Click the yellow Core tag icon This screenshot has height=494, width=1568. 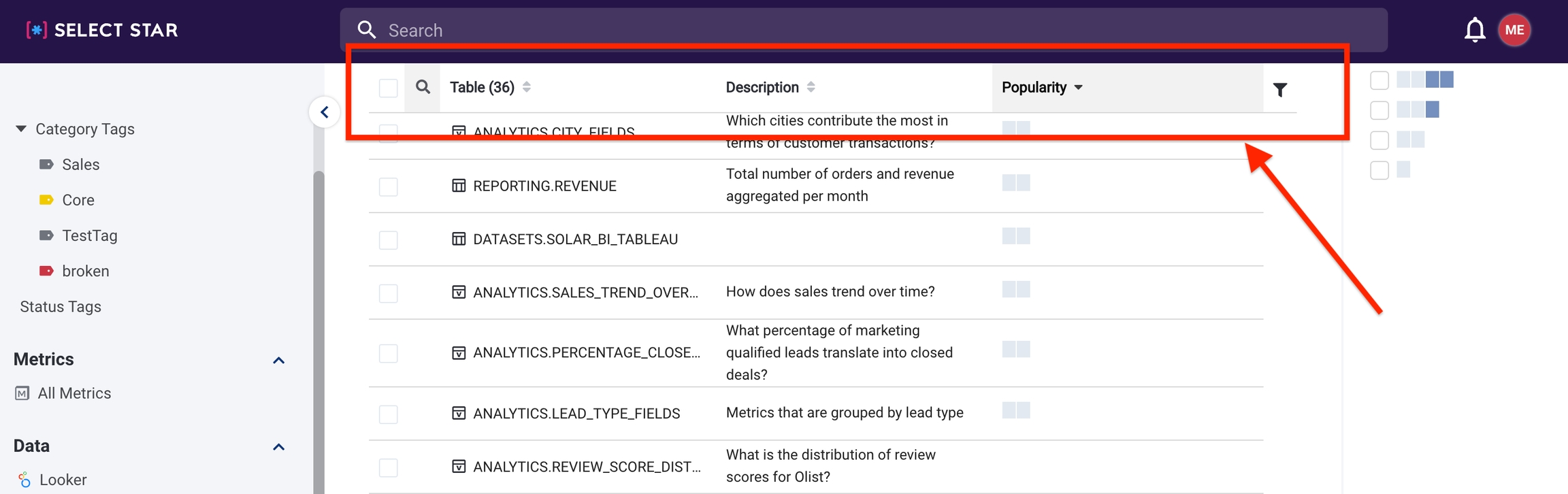click(x=46, y=200)
